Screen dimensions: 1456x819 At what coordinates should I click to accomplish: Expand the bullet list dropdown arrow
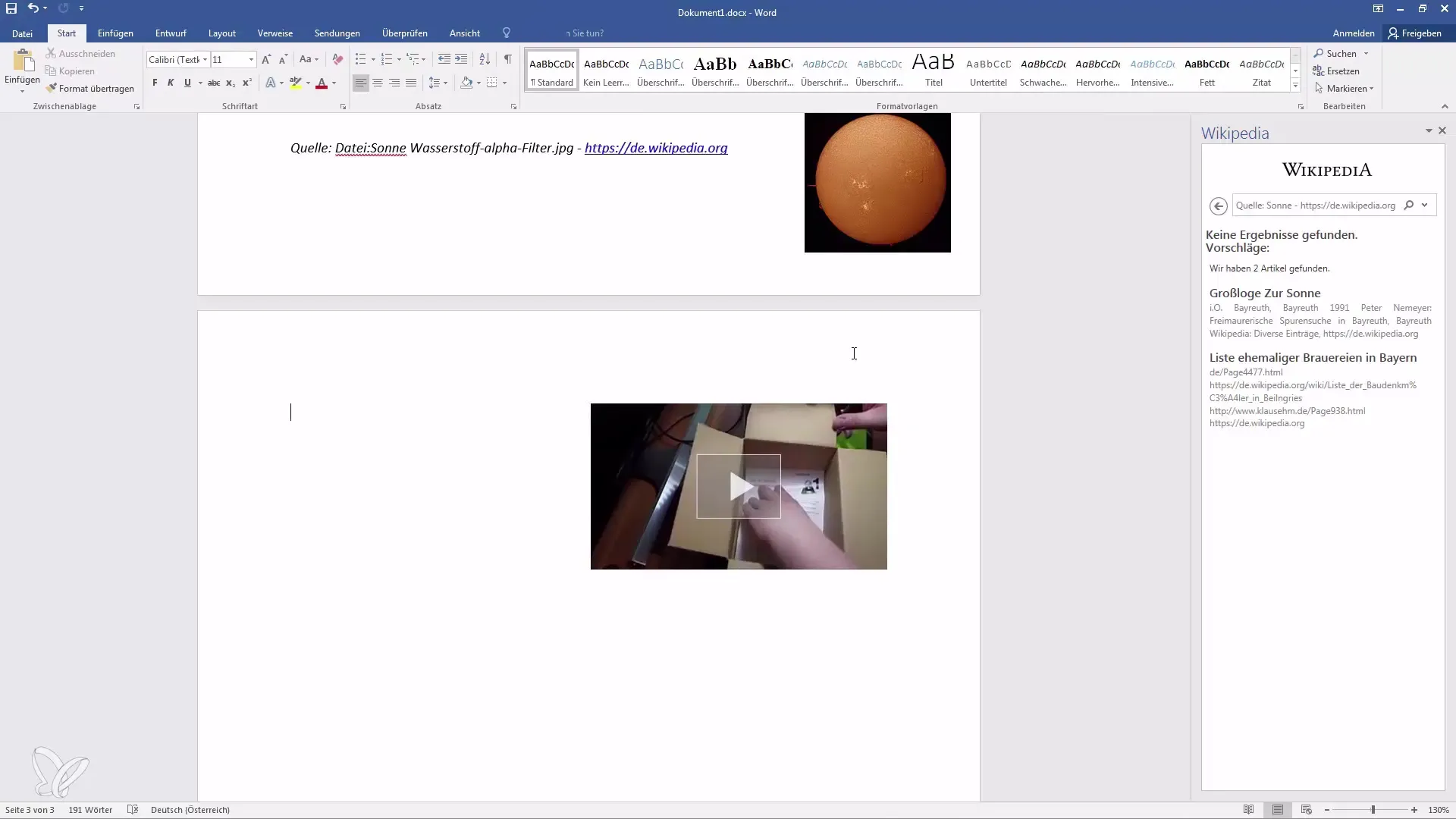point(373,59)
